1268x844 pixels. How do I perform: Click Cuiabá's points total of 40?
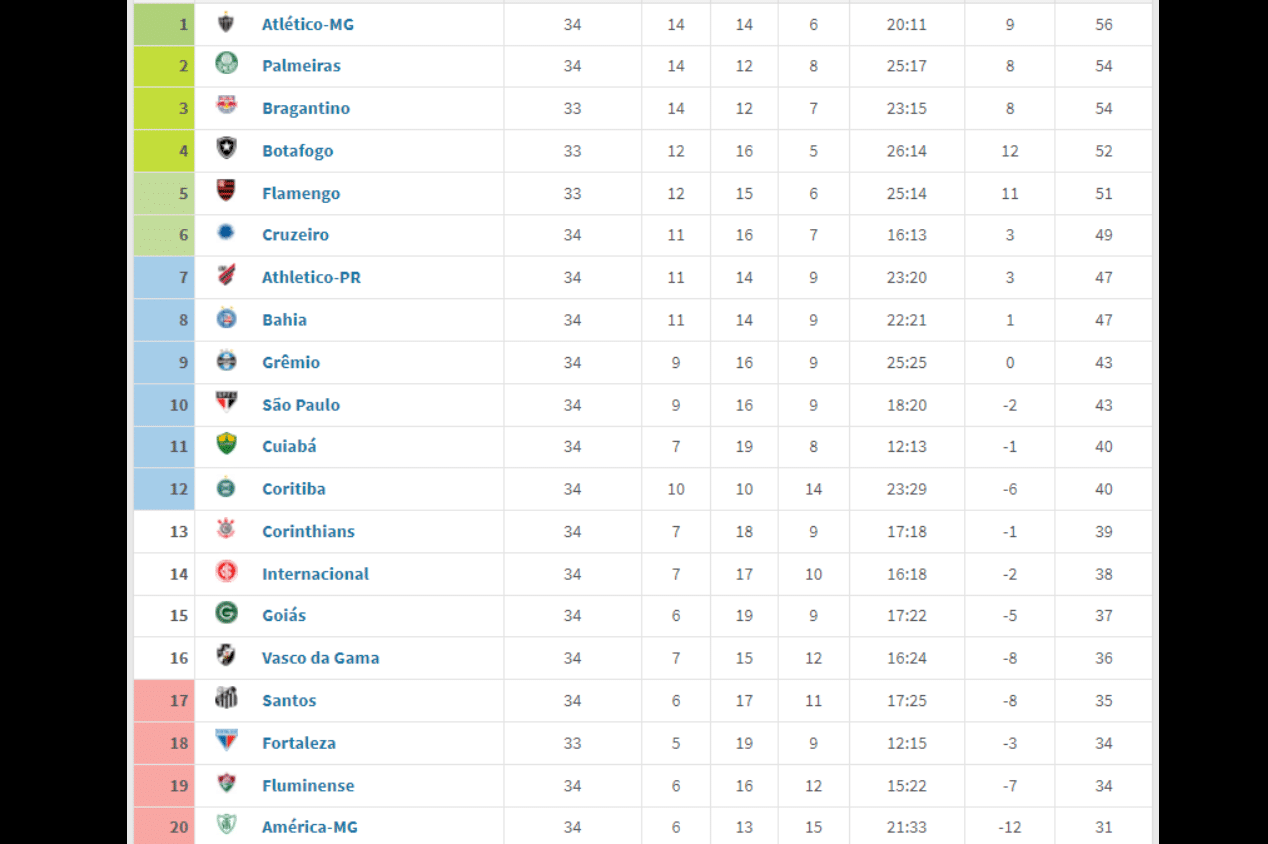point(1103,446)
